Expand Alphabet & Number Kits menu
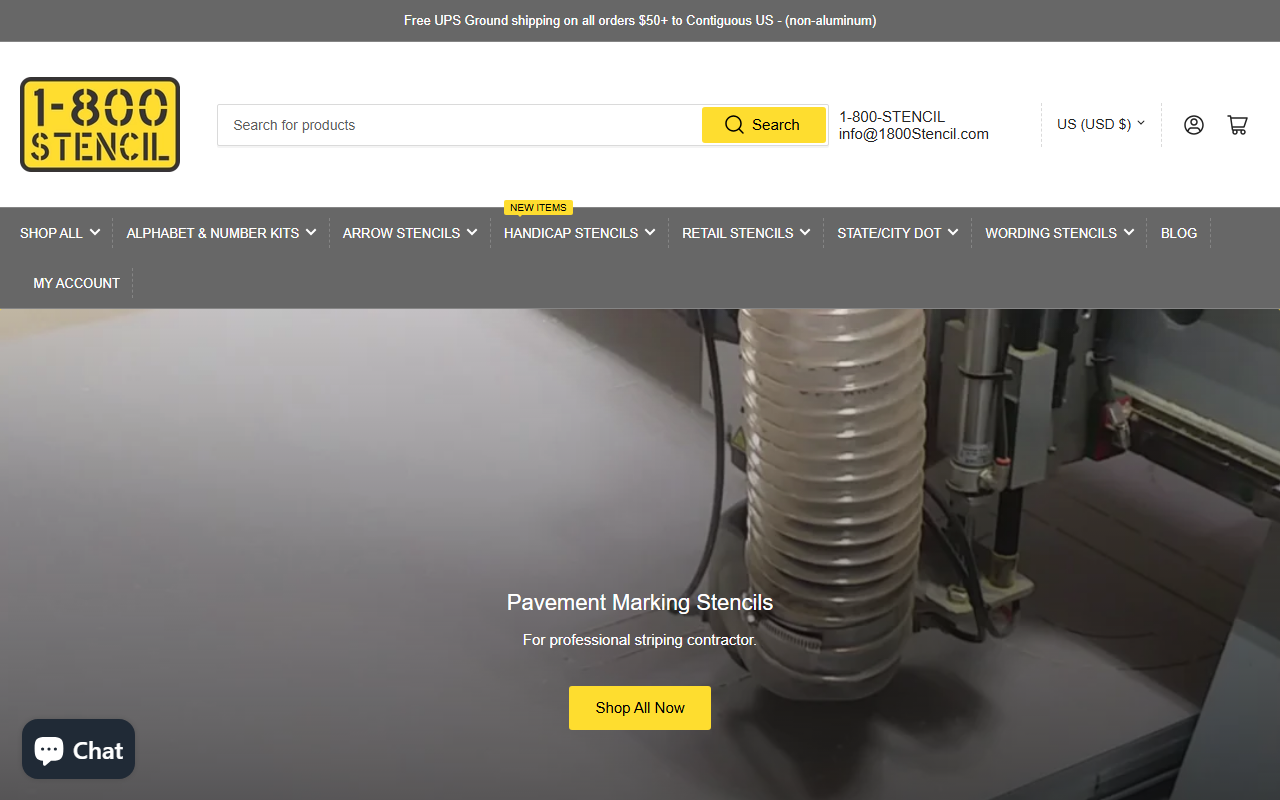The image size is (1280, 800). click(x=221, y=233)
